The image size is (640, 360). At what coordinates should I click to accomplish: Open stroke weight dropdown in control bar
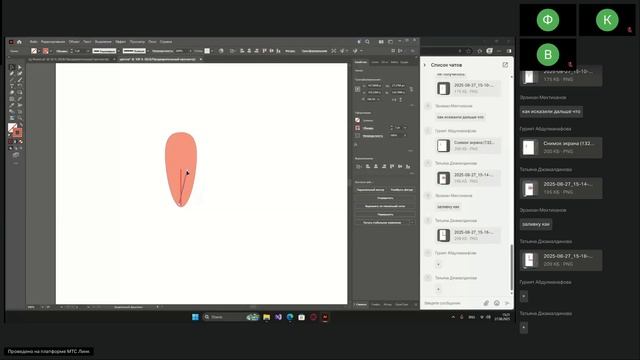tap(88, 51)
